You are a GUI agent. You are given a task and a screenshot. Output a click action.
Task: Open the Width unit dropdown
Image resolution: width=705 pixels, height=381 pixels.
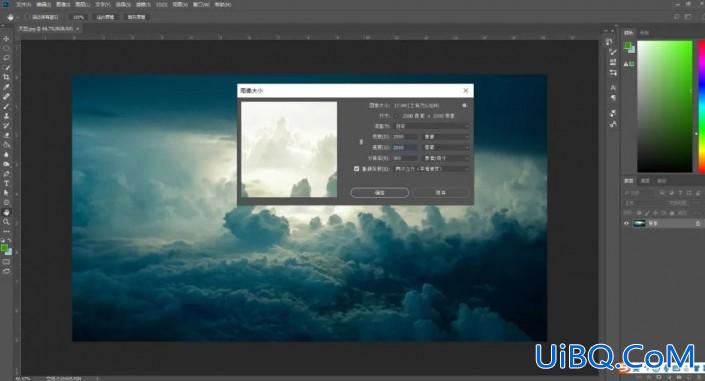(x=445, y=136)
